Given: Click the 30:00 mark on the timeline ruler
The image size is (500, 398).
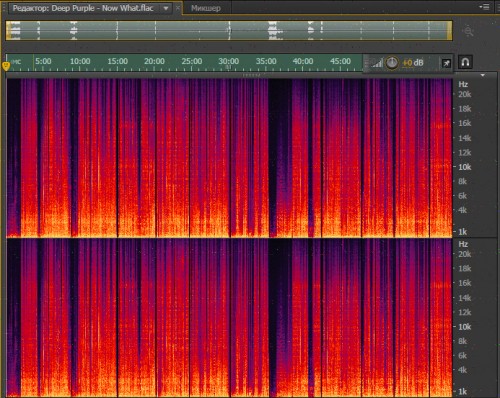Looking at the screenshot, I should click(x=229, y=61).
